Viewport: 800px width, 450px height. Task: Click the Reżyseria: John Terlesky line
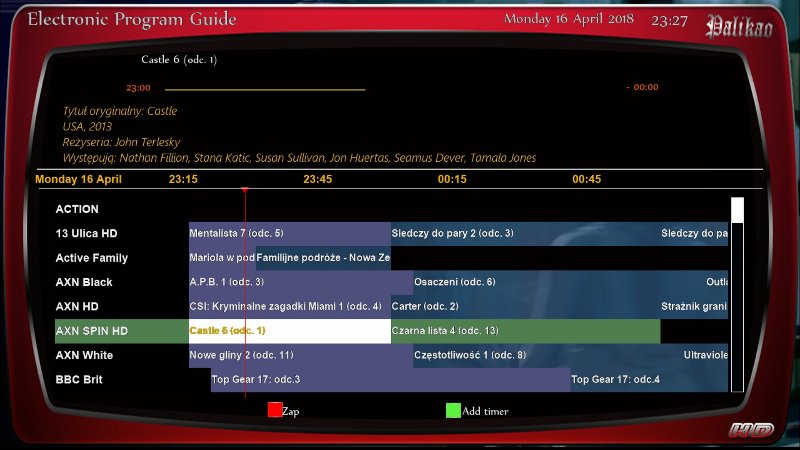(121, 142)
